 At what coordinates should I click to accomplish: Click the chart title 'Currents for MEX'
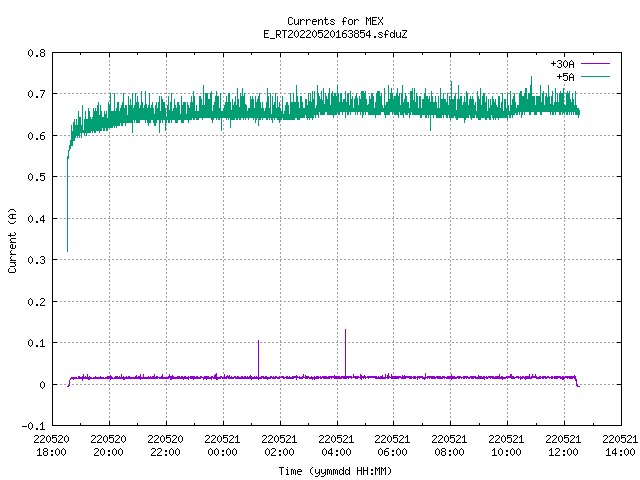tap(335, 21)
